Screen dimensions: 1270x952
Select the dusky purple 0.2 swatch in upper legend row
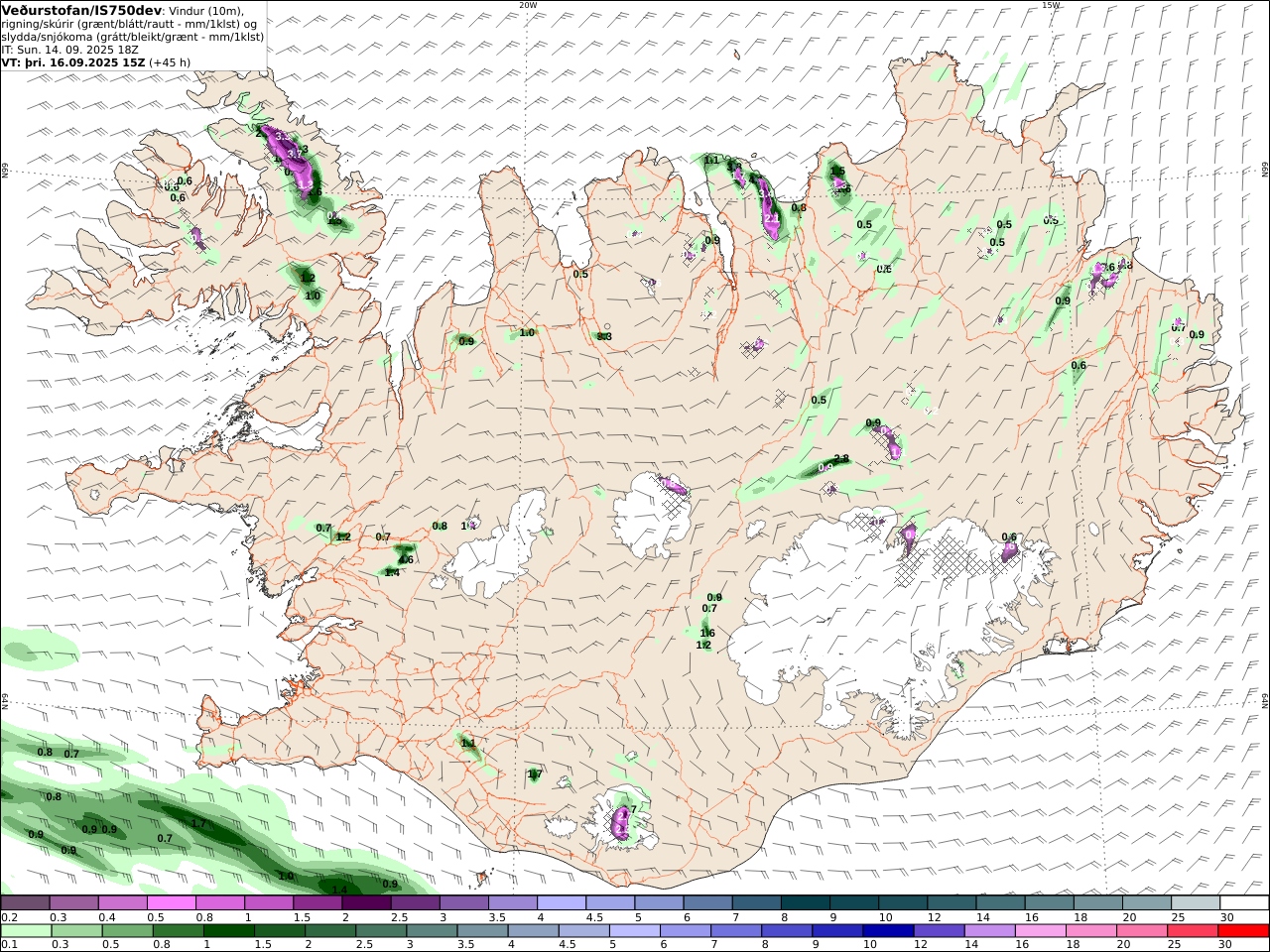tap(25, 902)
